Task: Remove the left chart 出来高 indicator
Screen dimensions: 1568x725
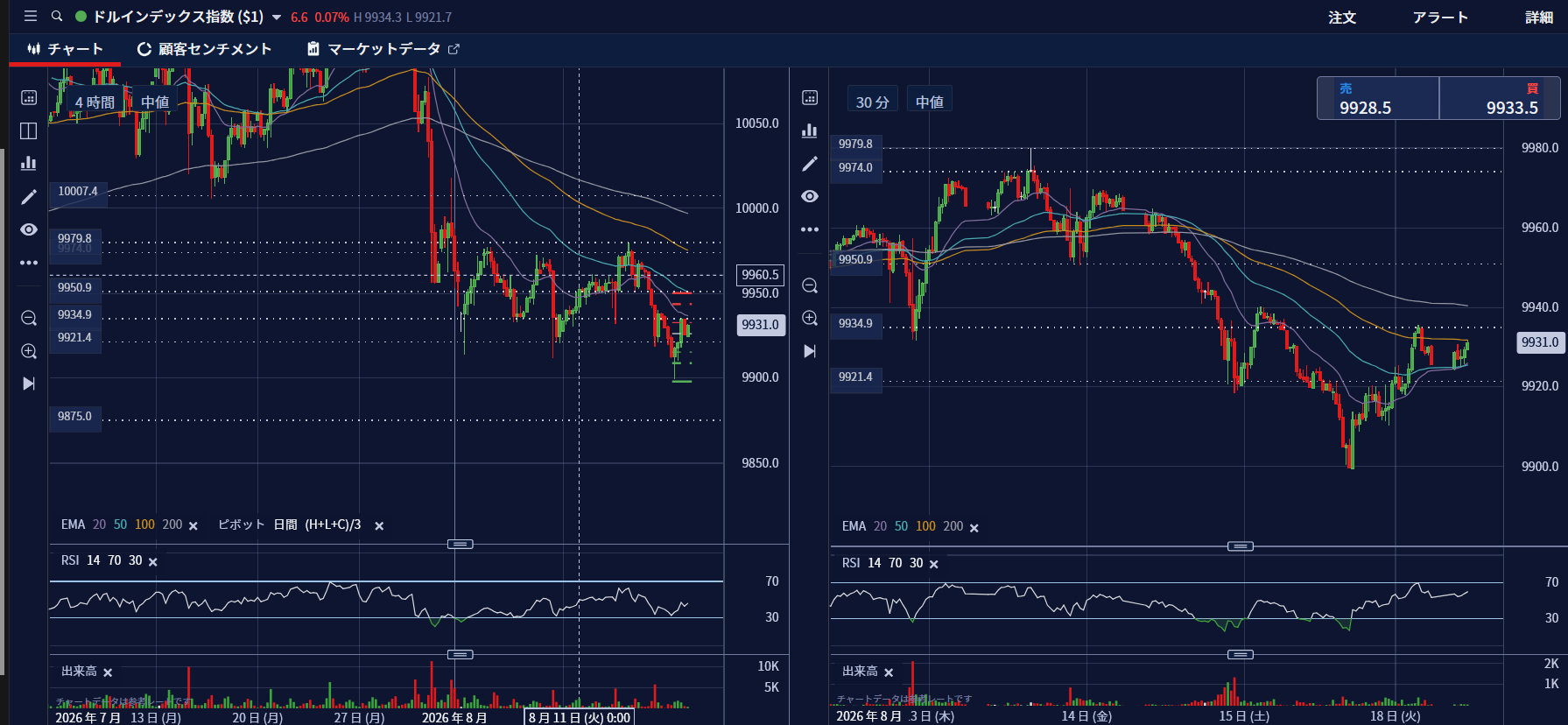Action: (108, 672)
